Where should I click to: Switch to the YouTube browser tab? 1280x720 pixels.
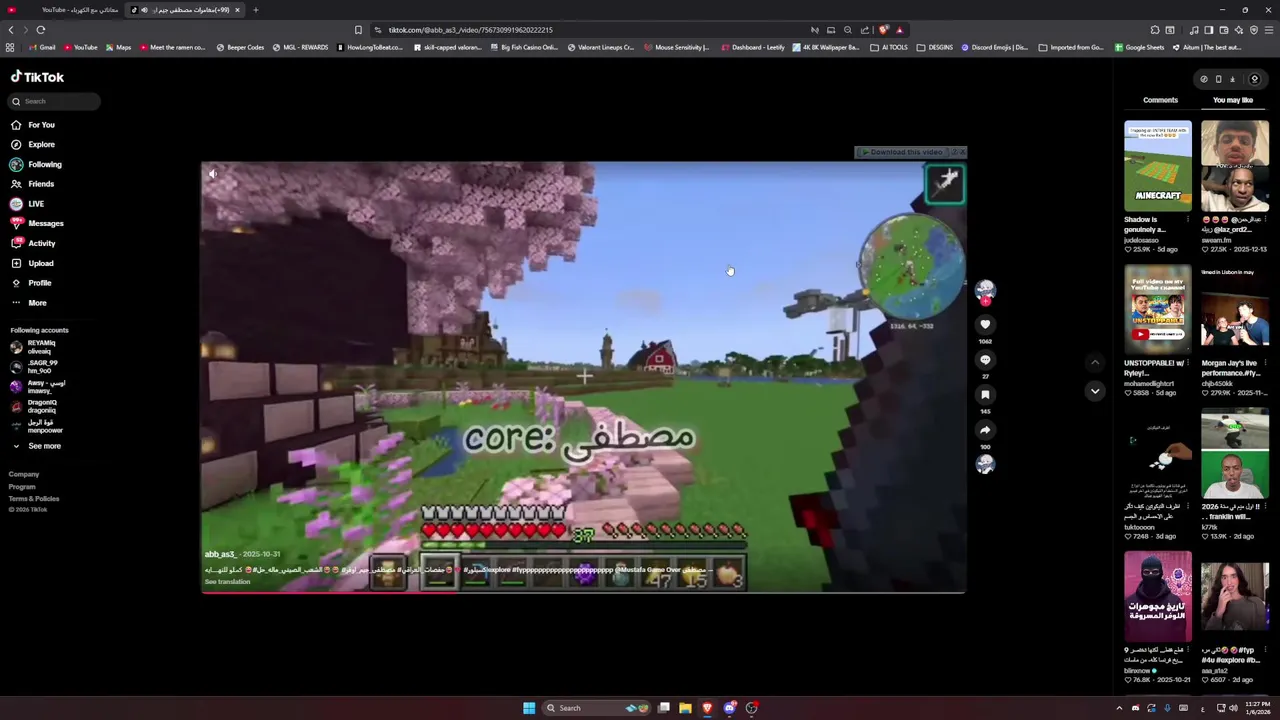point(65,10)
